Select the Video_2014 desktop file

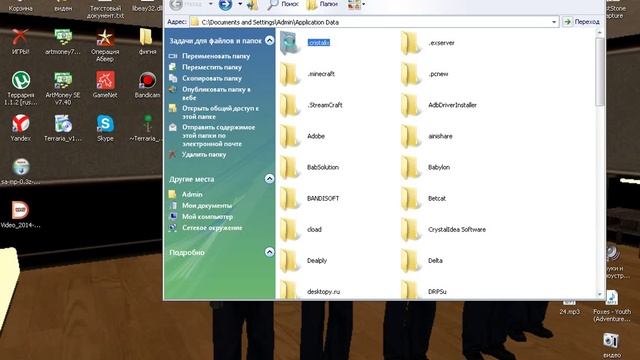[x=20, y=215]
